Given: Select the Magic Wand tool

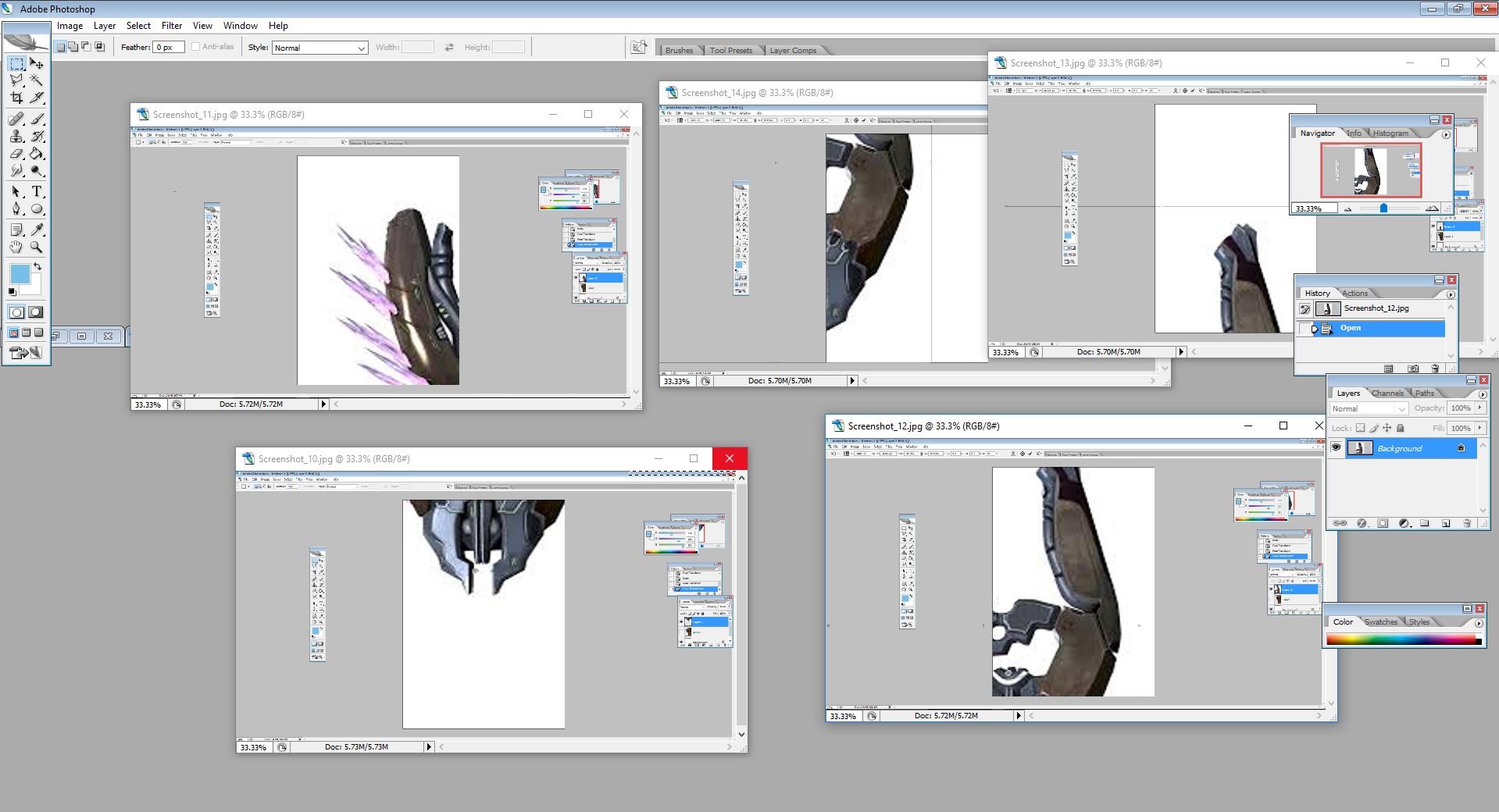Looking at the screenshot, I should (37, 80).
